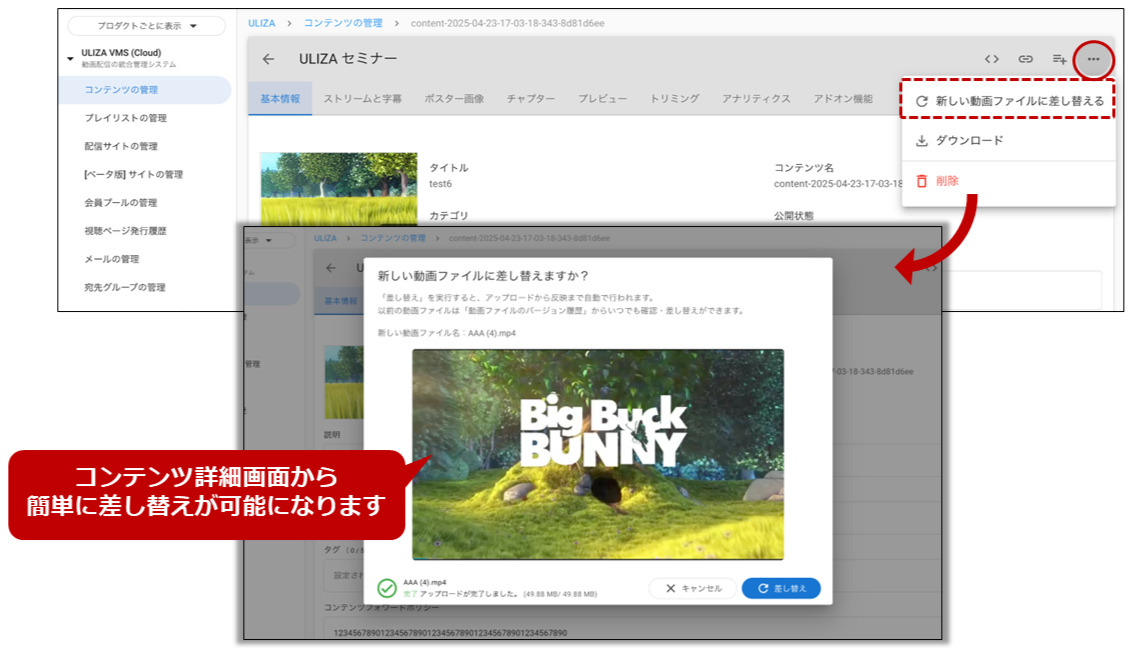Click the dimmed back arrow behind the dialog
Screen dimensions: 1139x648
[x=331, y=268]
